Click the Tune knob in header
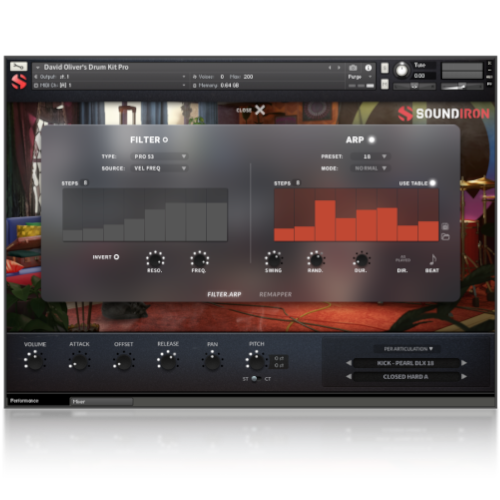The height and width of the screenshot is (500, 500). [x=402, y=70]
